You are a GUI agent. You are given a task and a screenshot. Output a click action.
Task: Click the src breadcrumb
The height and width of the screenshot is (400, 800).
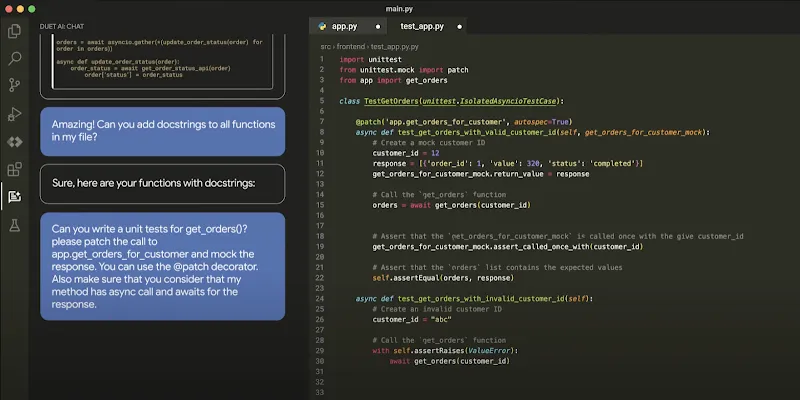pos(326,46)
